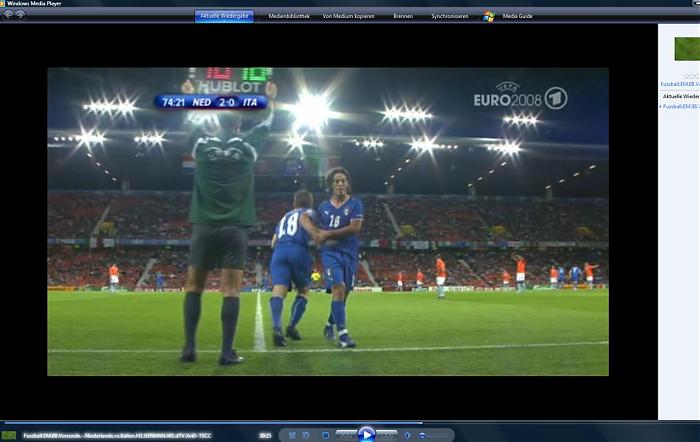Switch to the Medienbibliothek tab
This screenshot has width=700, height=442.
289,16
